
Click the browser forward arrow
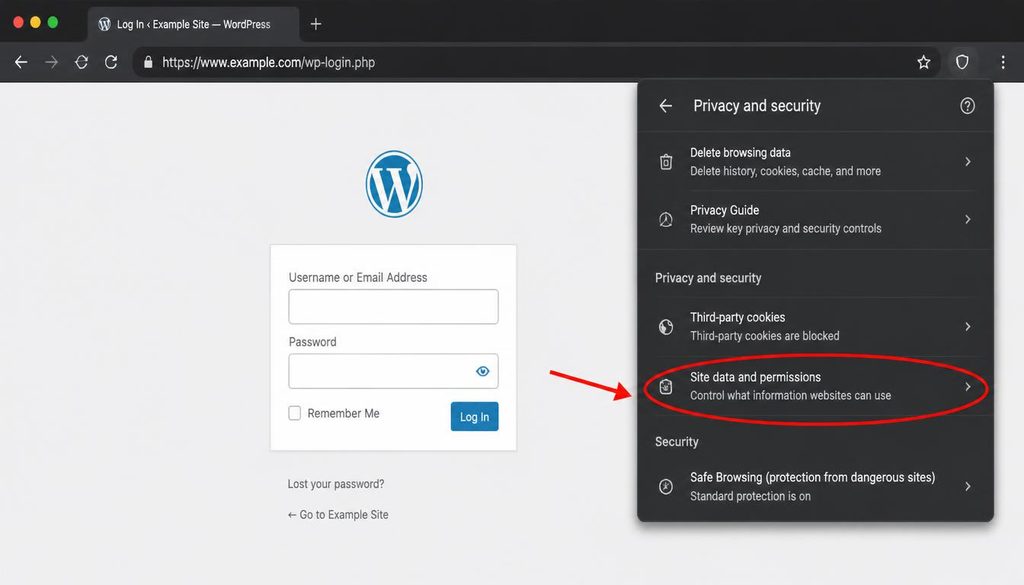[x=51, y=62]
